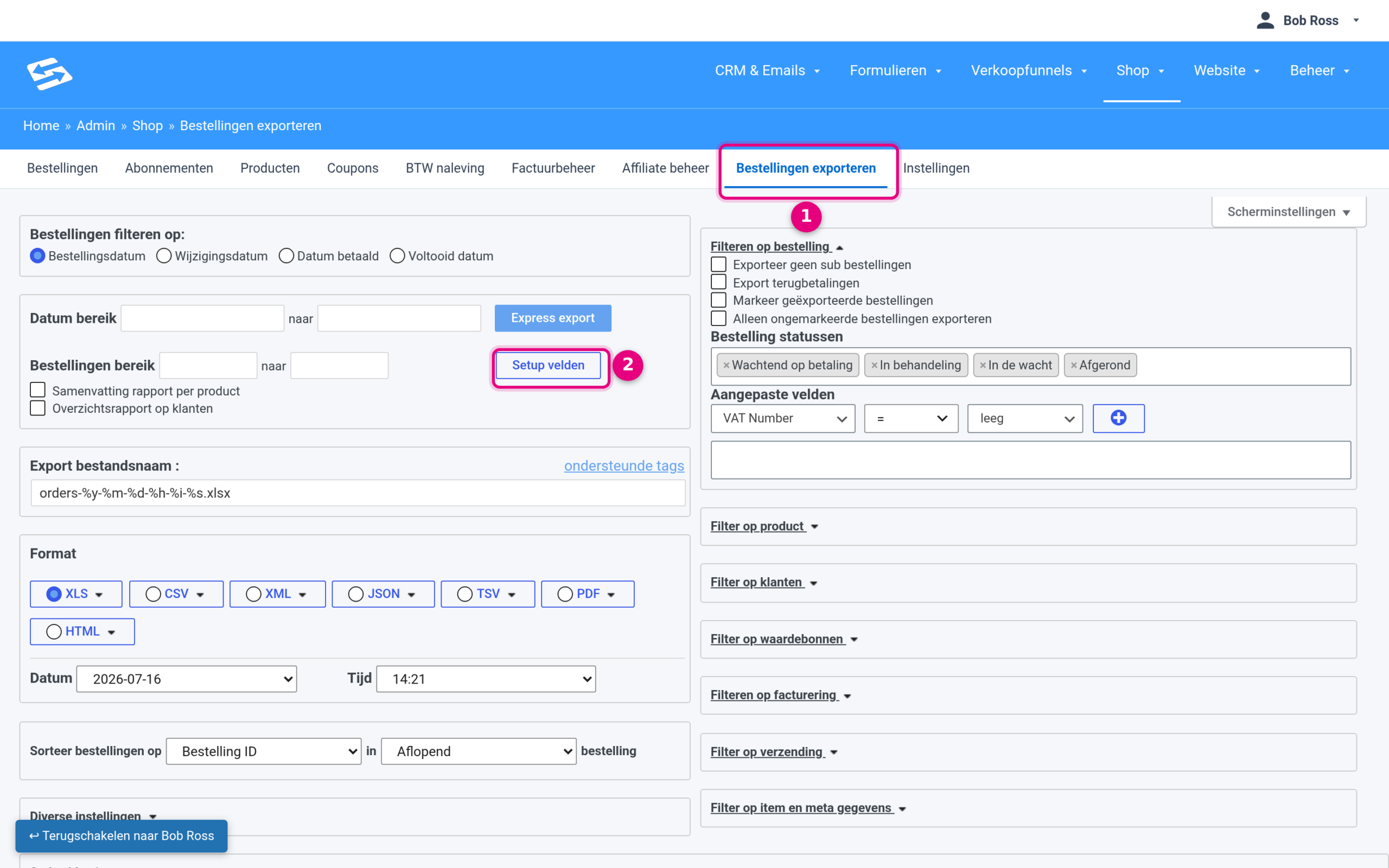Remove the Wachtend op betaling status tag
Image resolution: width=1389 pixels, height=868 pixels.
726,365
